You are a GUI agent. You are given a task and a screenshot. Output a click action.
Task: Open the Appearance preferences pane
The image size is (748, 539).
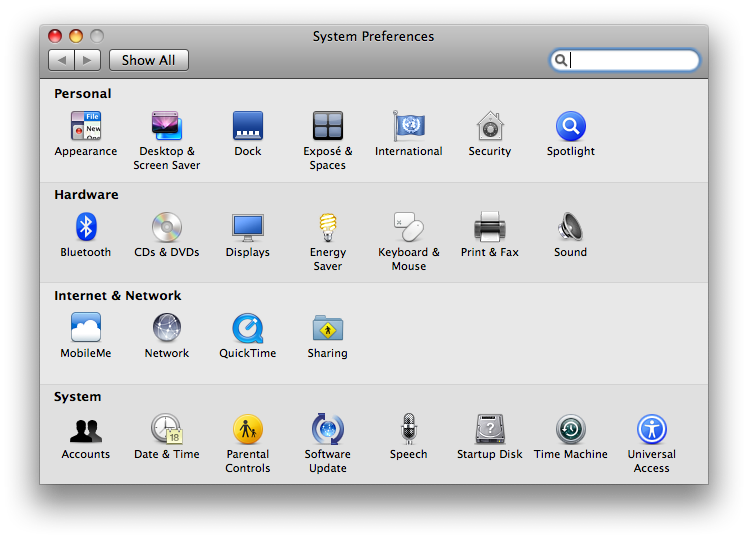tap(86, 127)
